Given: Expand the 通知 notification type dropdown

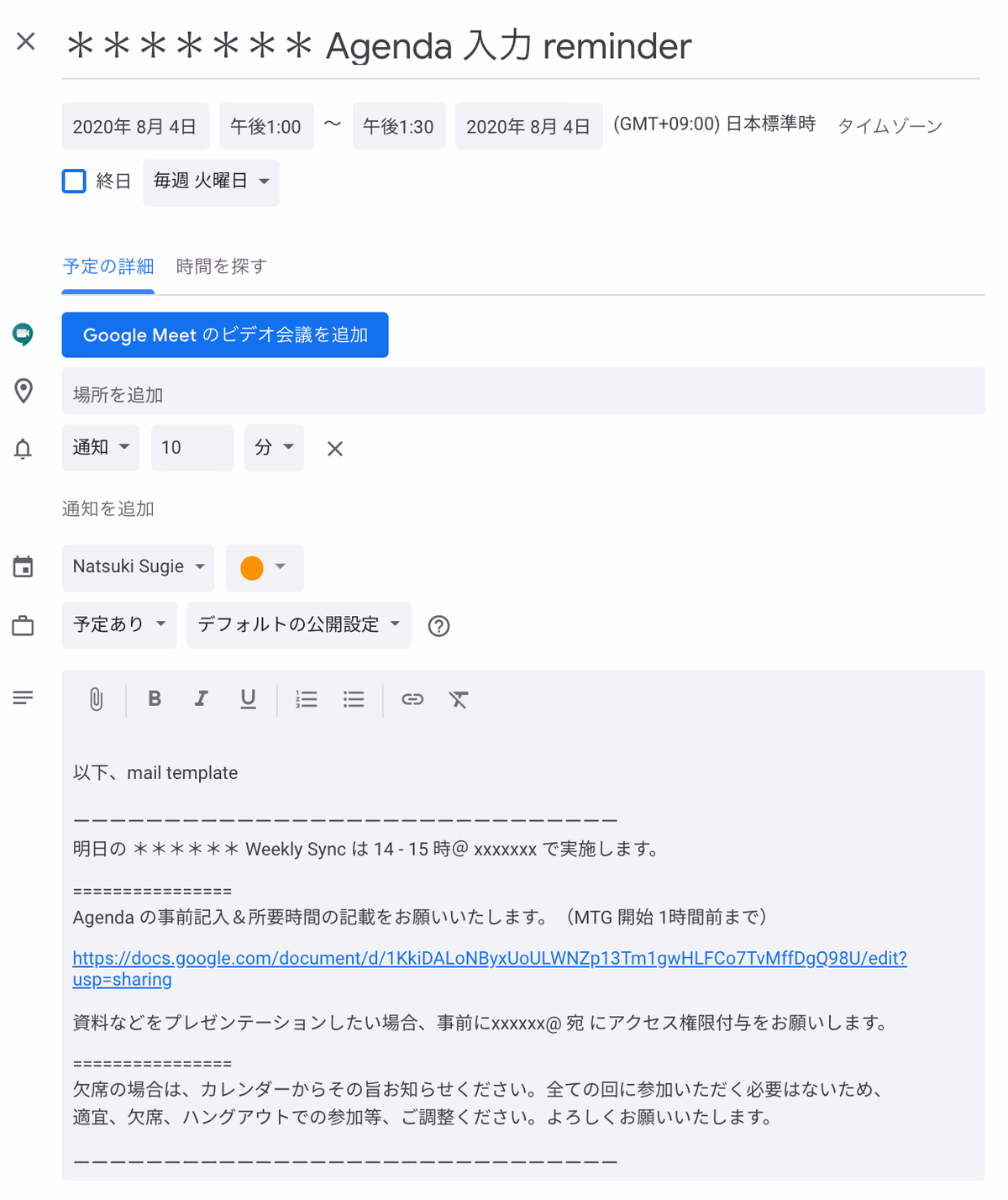Looking at the screenshot, I should point(101,448).
